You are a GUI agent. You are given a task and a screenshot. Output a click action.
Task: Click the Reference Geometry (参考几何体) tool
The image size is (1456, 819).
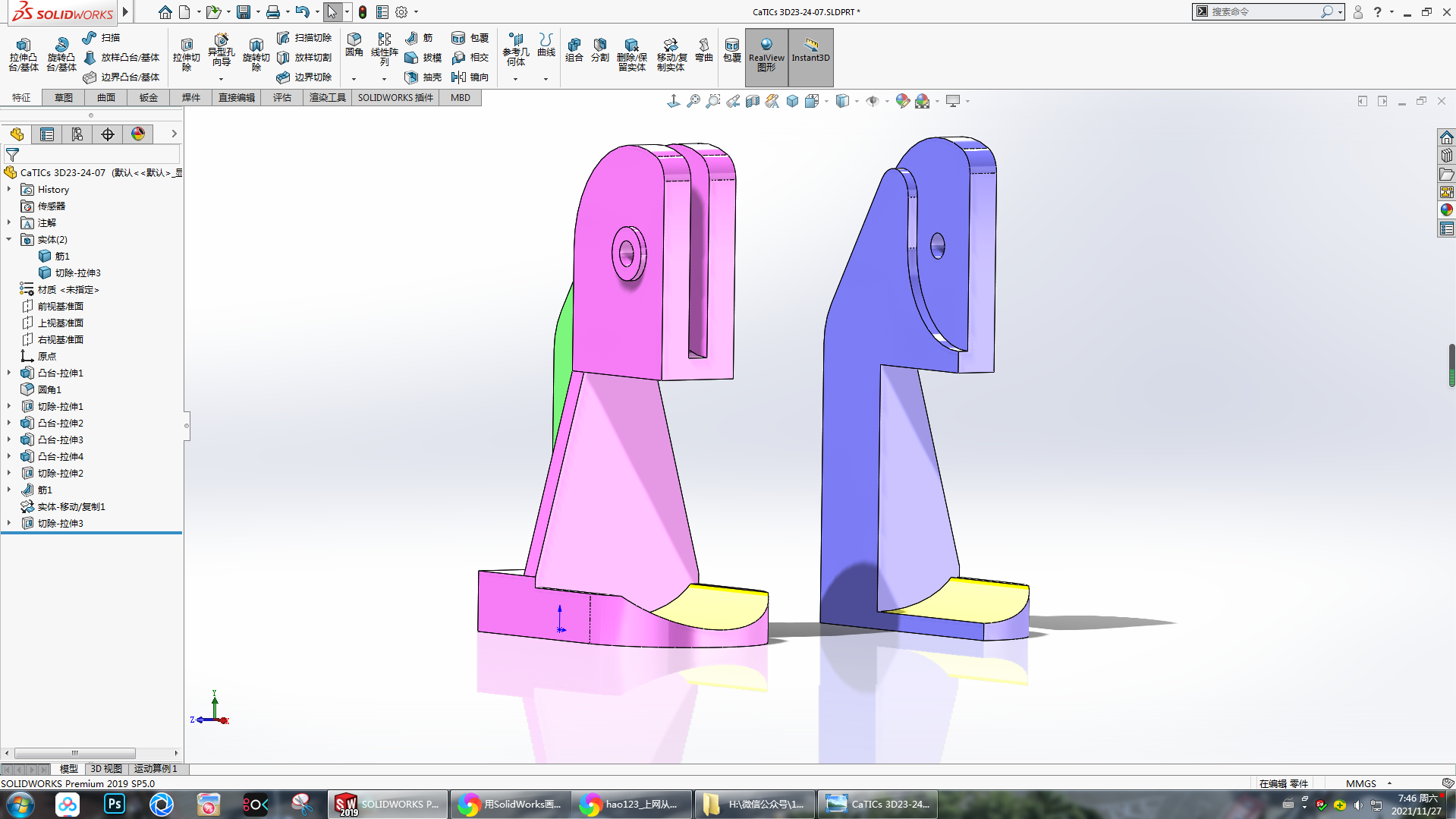[516, 49]
